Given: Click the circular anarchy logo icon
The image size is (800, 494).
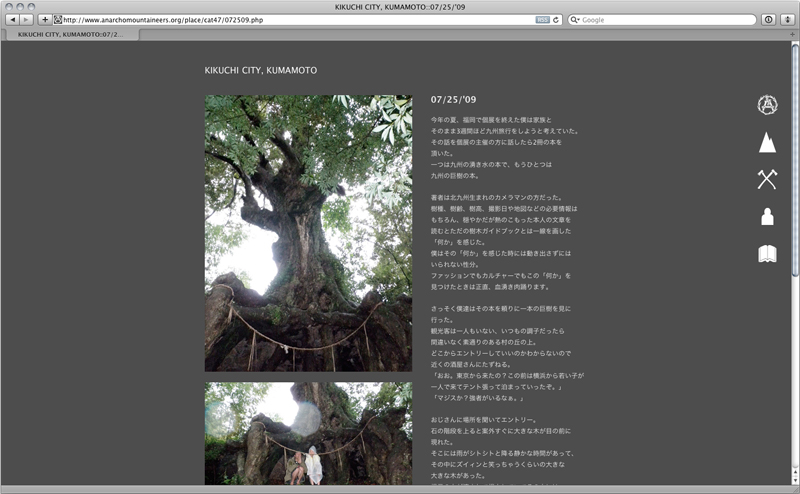Looking at the screenshot, I should 767,104.
